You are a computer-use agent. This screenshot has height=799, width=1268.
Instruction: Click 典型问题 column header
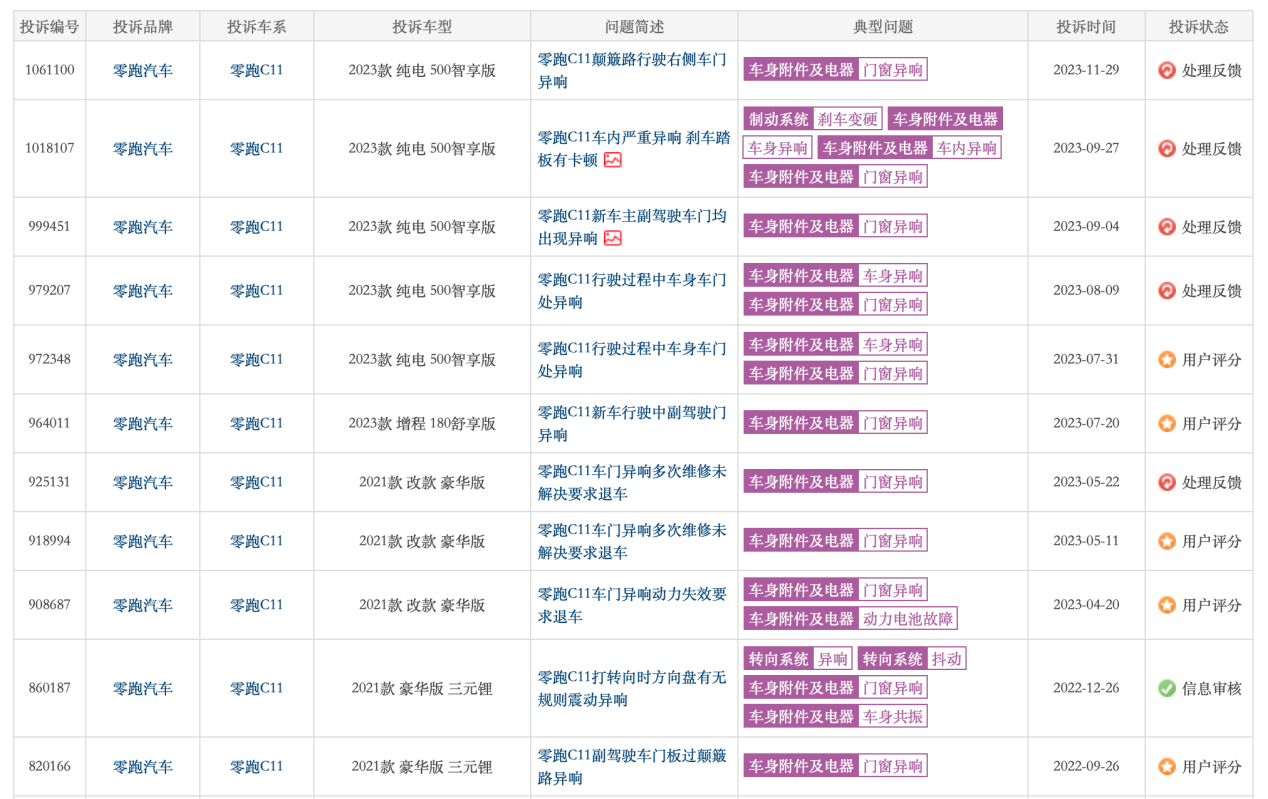[883, 27]
